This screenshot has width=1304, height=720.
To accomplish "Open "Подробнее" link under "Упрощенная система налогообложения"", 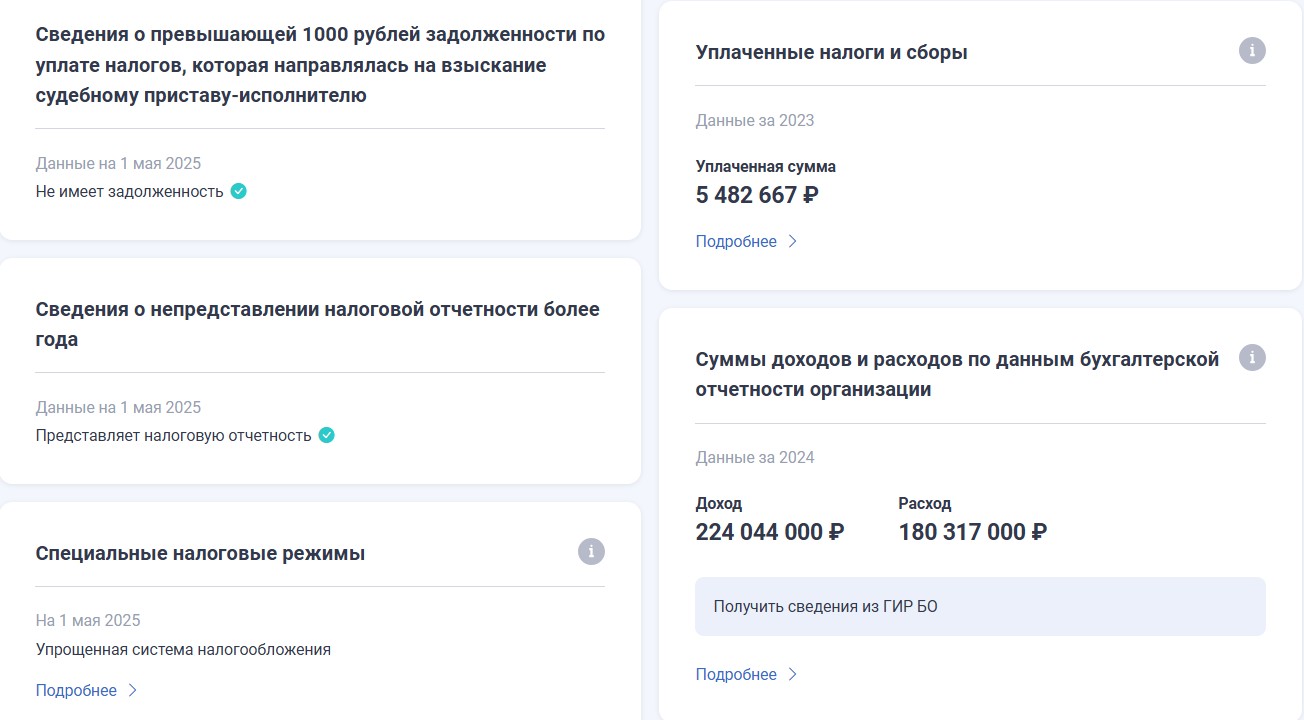I will pos(76,690).
